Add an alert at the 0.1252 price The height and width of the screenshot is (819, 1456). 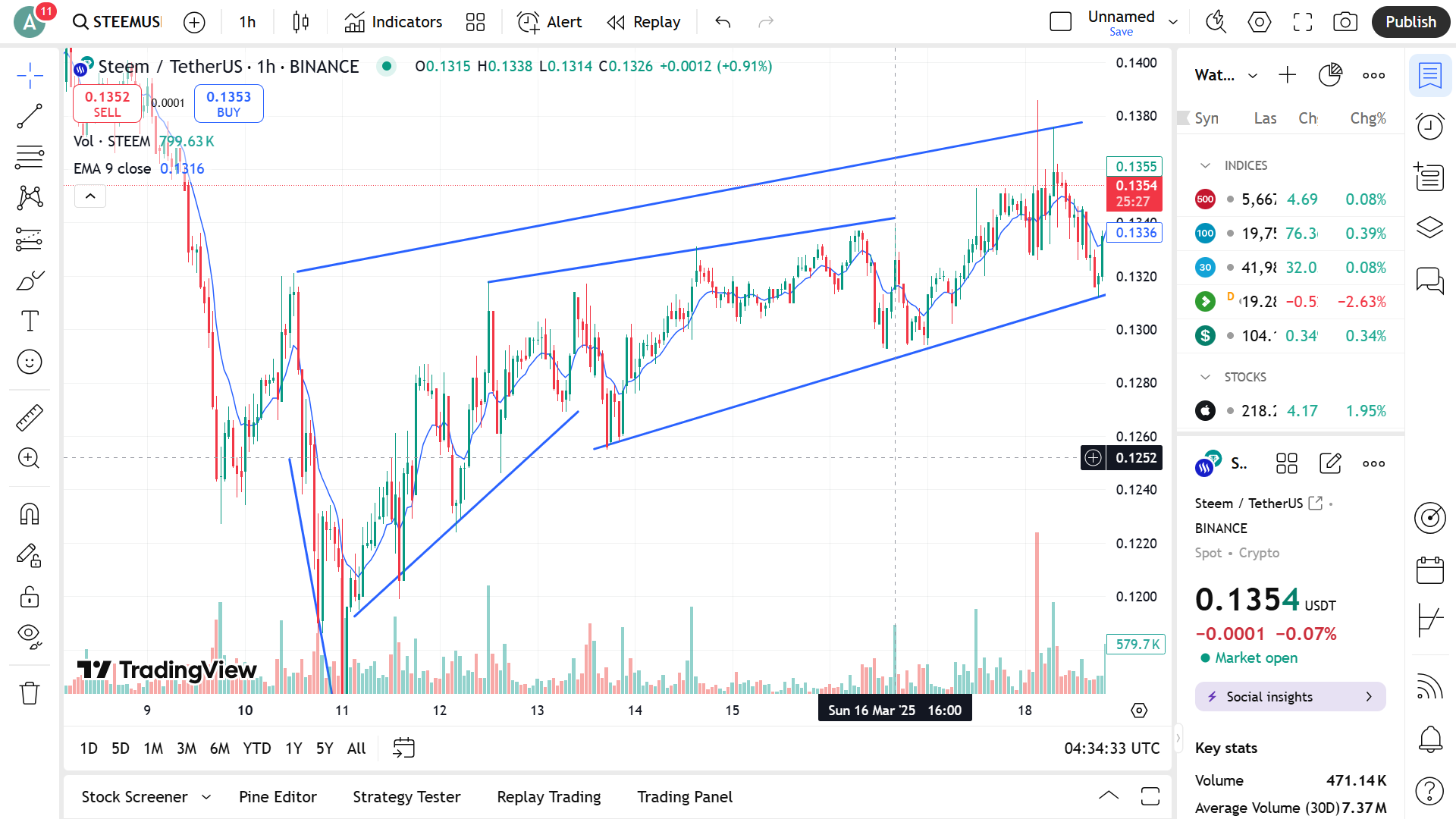(1093, 458)
